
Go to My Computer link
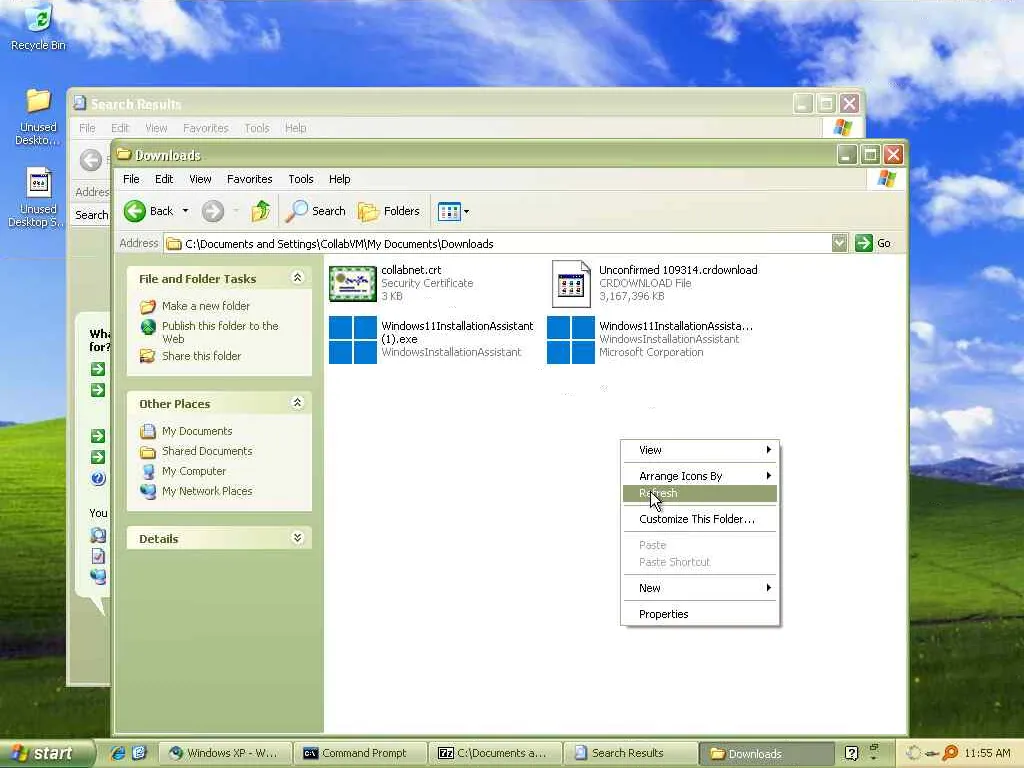tap(194, 471)
